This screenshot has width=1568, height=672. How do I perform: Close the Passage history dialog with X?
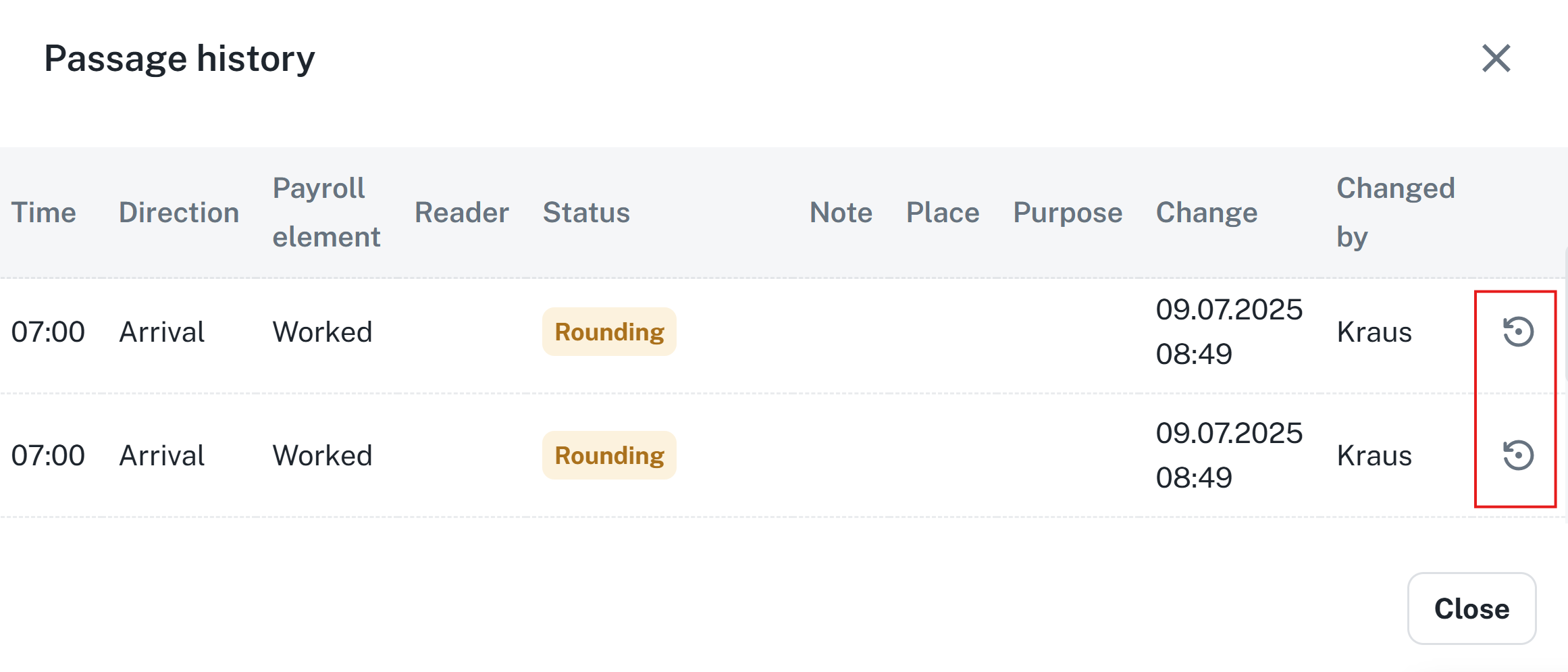(x=1496, y=58)
